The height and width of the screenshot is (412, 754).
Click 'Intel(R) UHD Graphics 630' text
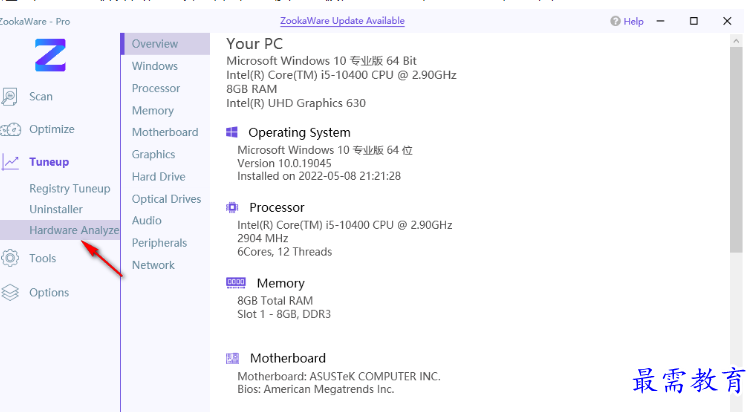pos(296,103)
